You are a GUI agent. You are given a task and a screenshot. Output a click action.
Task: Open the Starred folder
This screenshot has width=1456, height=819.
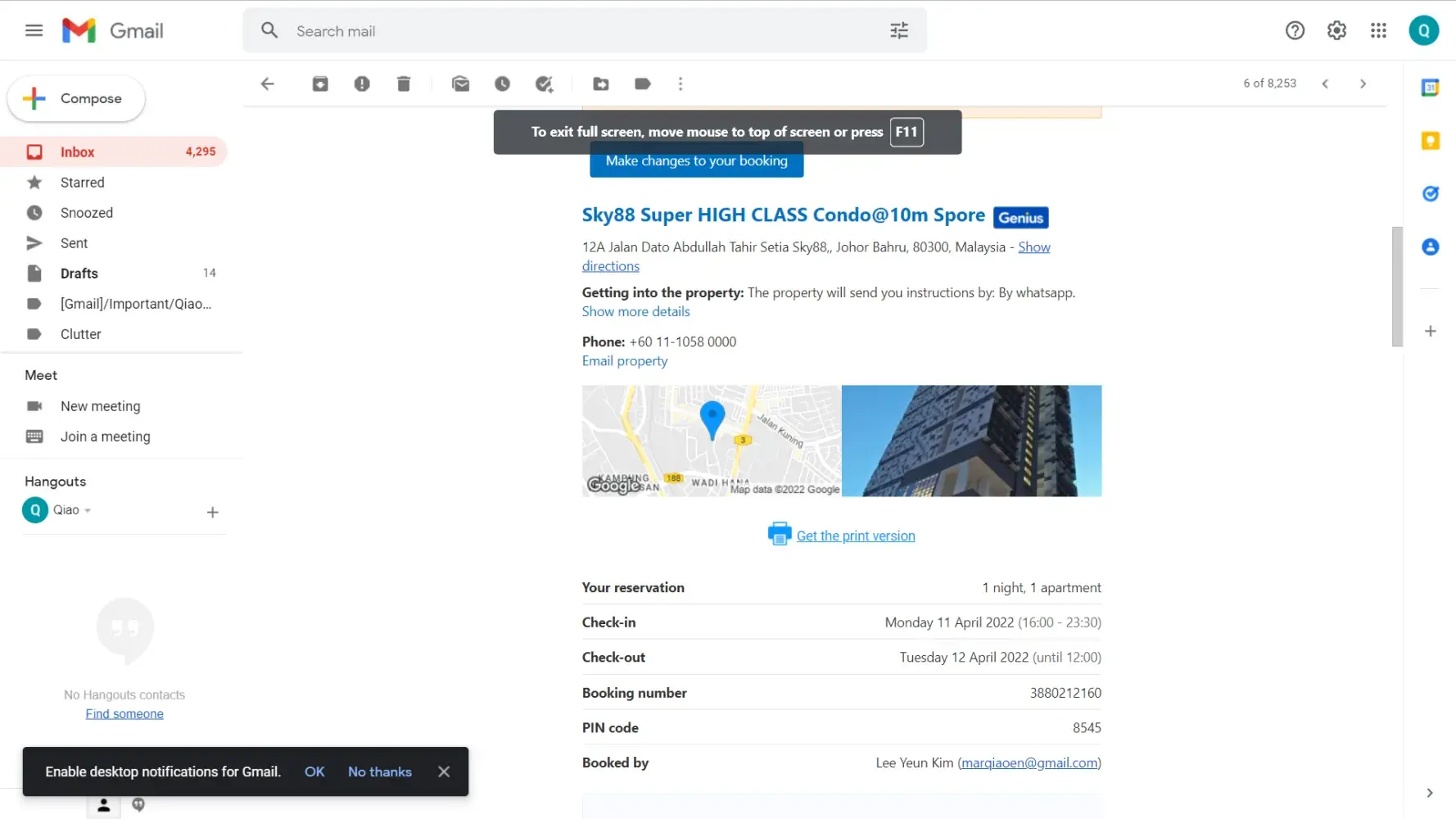pyautogui.click(x=82, y=183)
